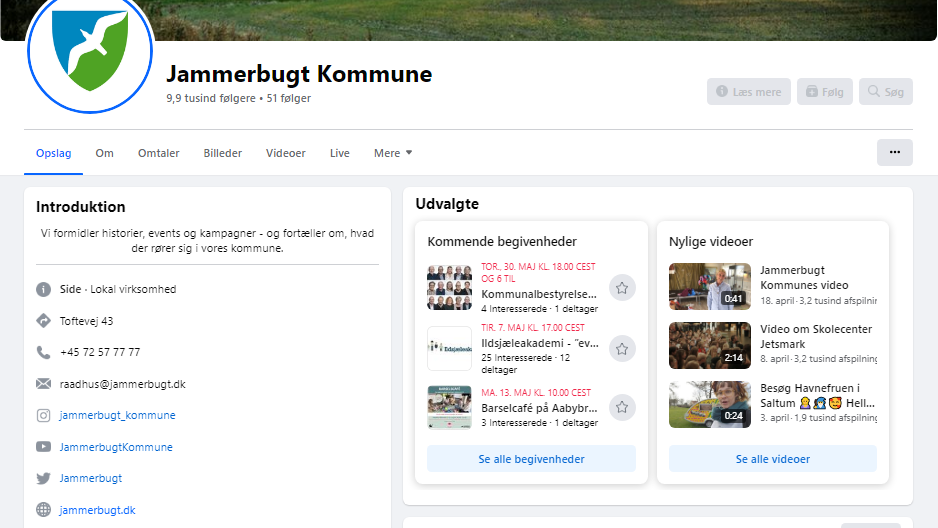938x528 pixels.
Task: Open the Videoer tab
Action: coord(285,153)
